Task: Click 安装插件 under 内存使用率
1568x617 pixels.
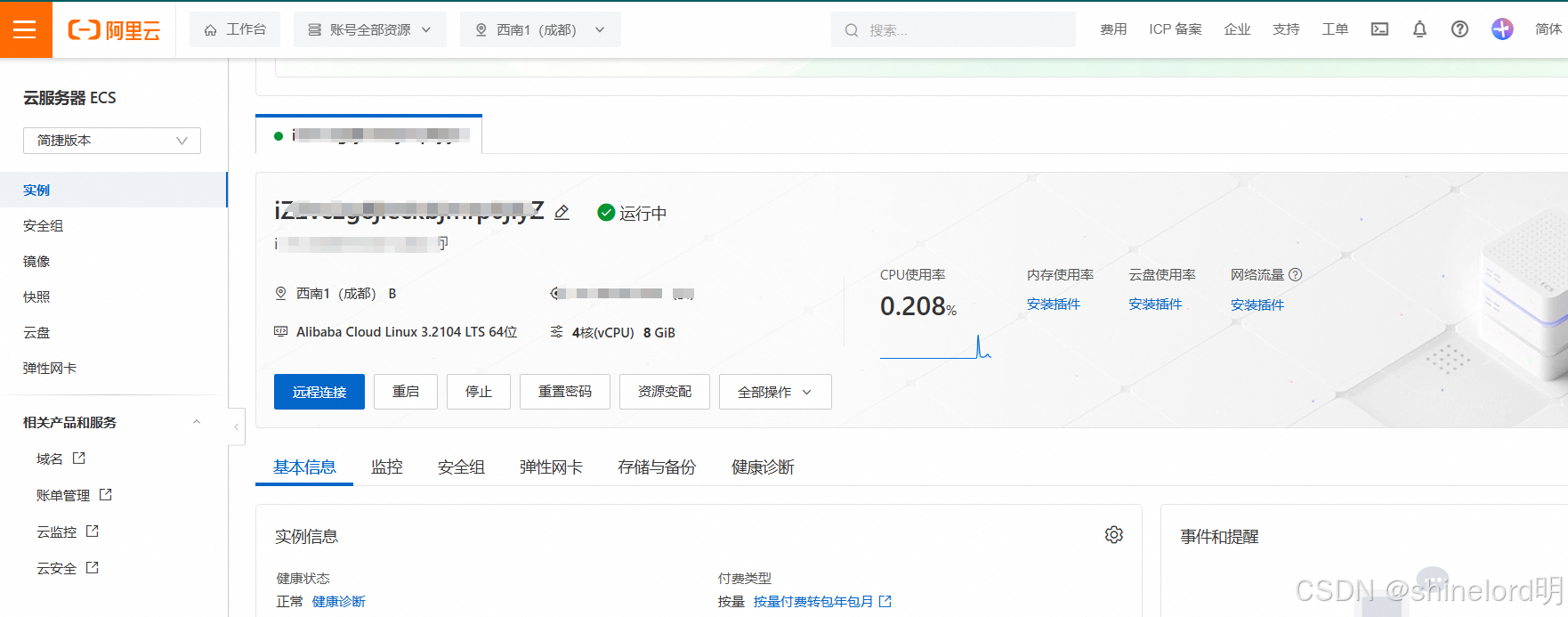Action: coord(1053,304)
